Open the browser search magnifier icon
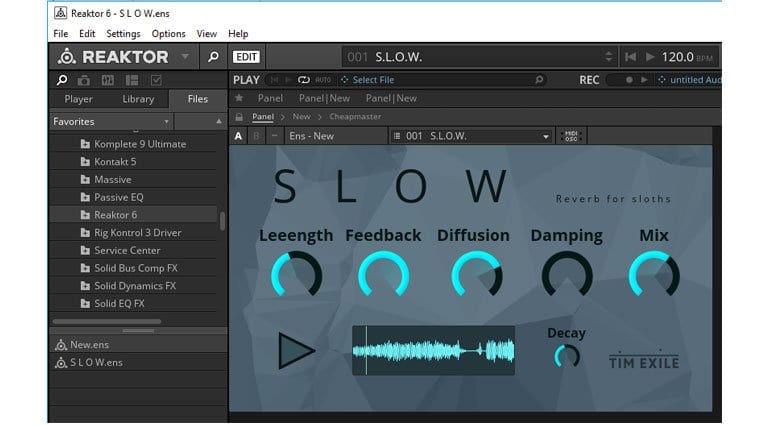770x425 pixels. click(62, 80)
